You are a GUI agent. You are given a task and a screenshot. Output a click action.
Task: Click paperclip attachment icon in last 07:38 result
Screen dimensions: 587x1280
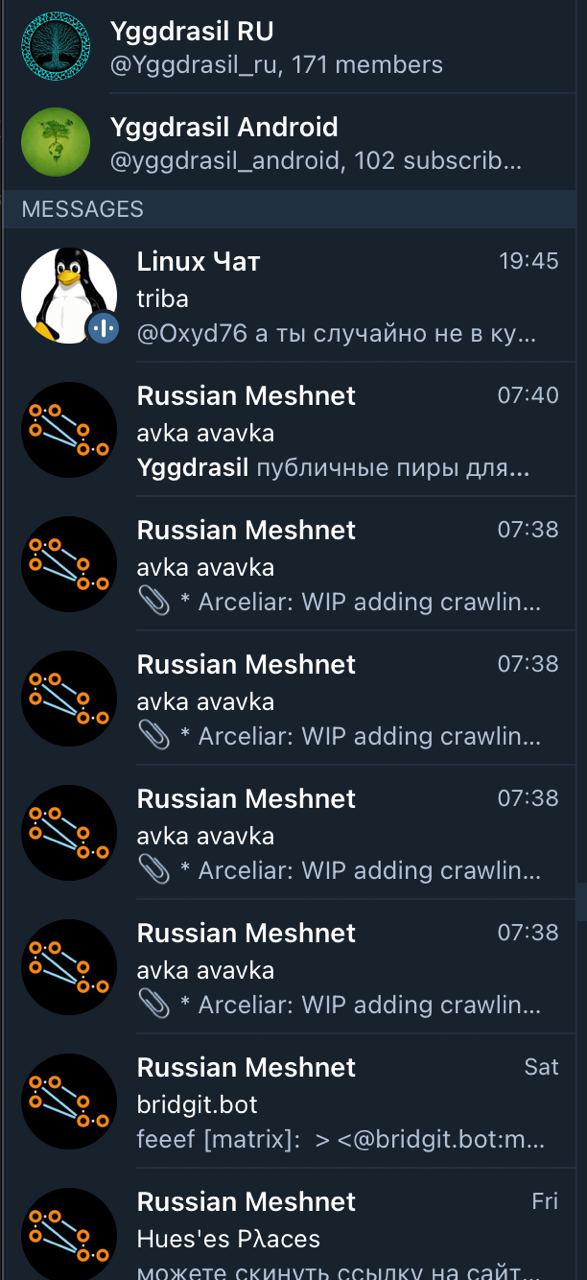(153, 1005)
